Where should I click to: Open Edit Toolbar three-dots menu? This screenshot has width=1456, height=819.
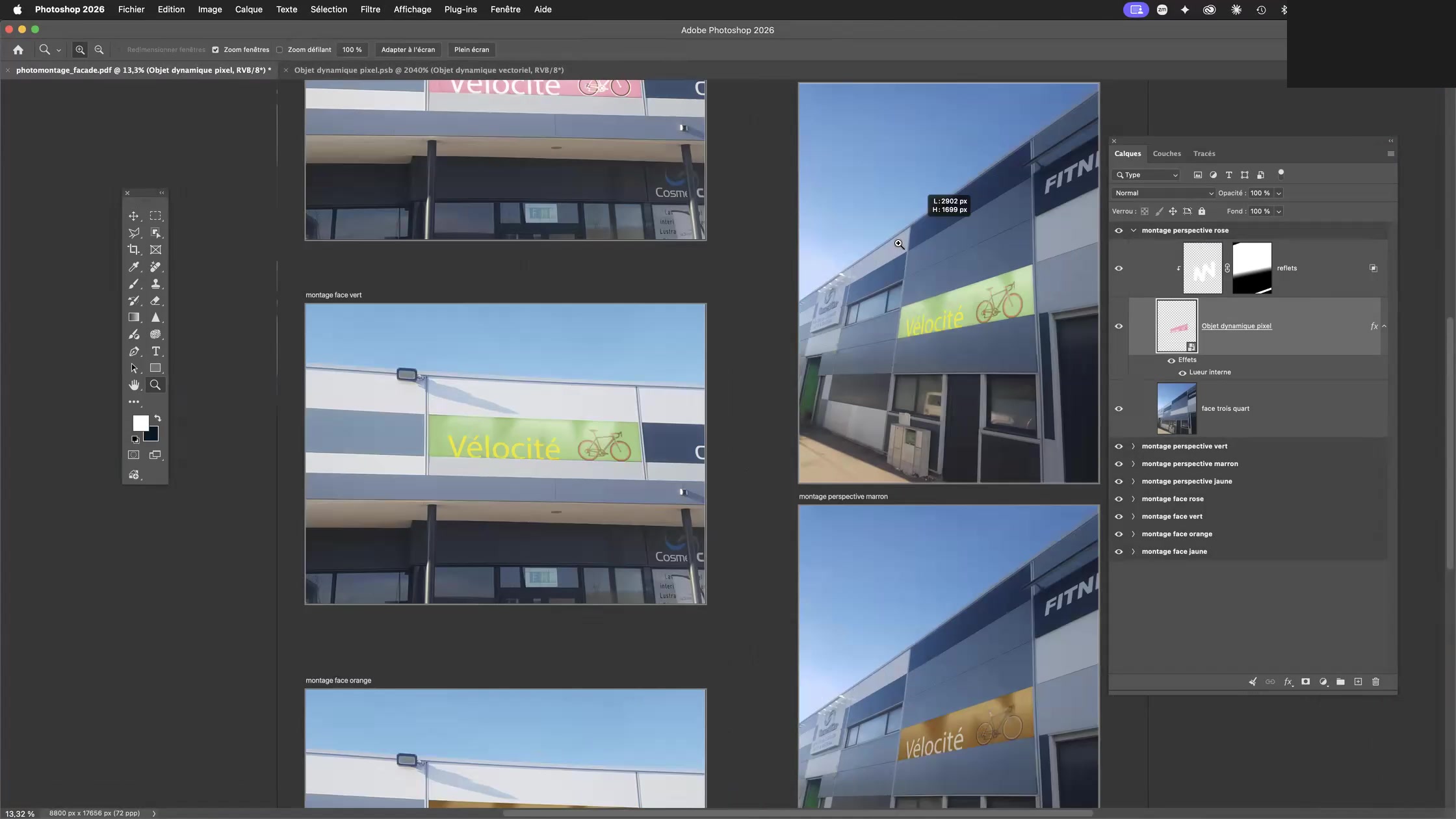point(133,402)
